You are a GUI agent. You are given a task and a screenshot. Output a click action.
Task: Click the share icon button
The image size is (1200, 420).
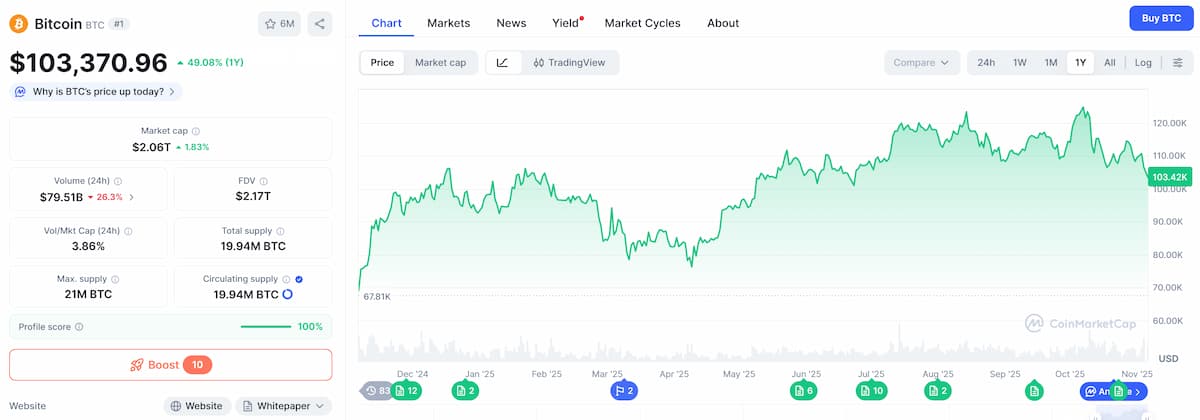coord(319,23)
